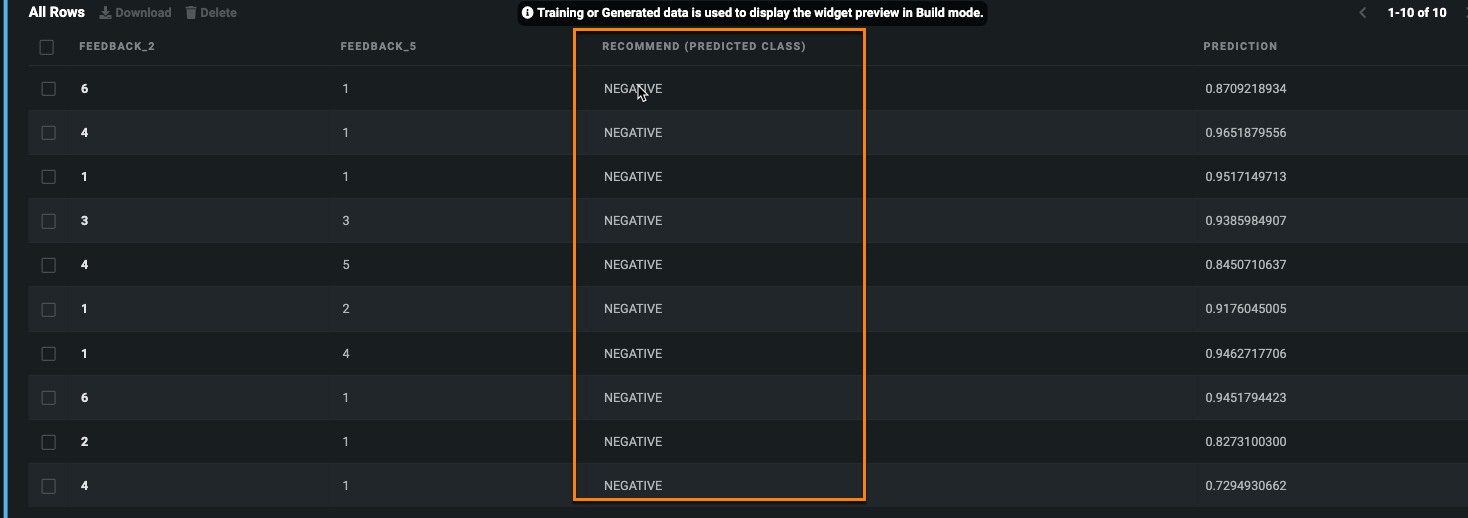
Task: Sort by FEEDBACK_5 column header
Action: pos(377,47)
